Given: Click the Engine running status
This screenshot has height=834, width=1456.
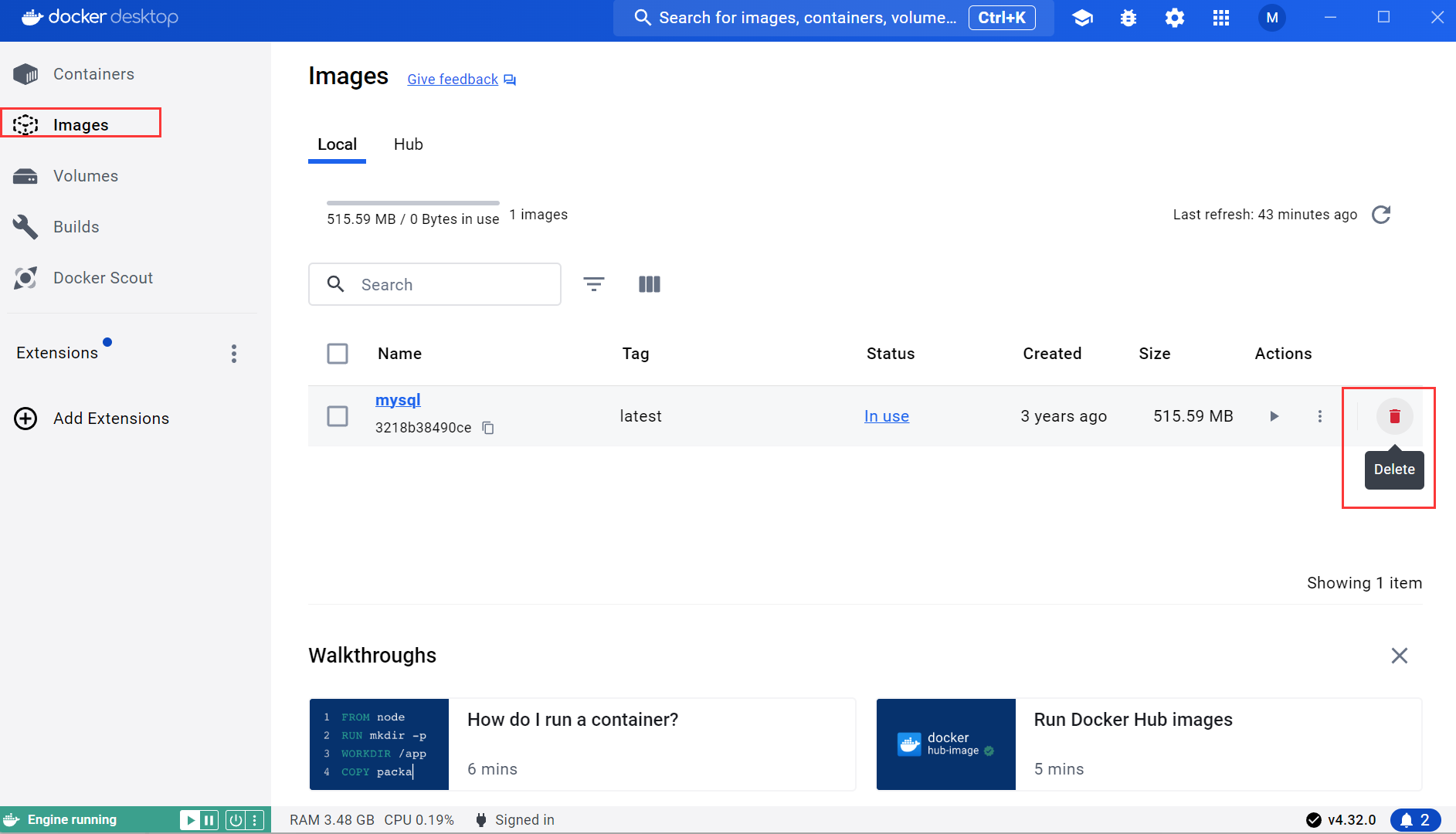Looking at the screenshot, I should (x=72, y=820).
